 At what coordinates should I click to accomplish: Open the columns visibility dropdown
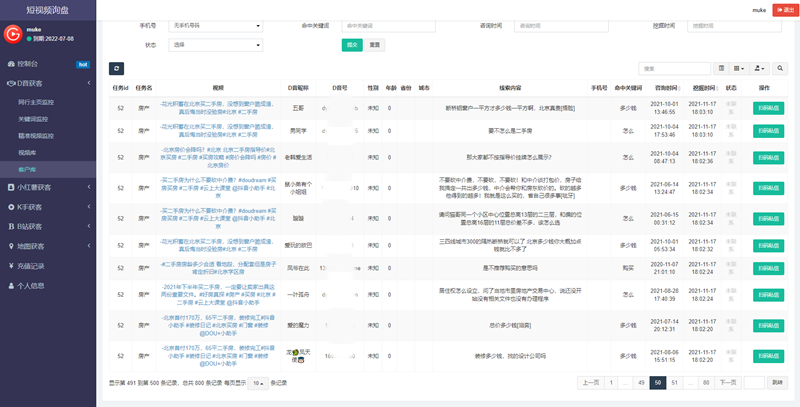pos(741,68)
